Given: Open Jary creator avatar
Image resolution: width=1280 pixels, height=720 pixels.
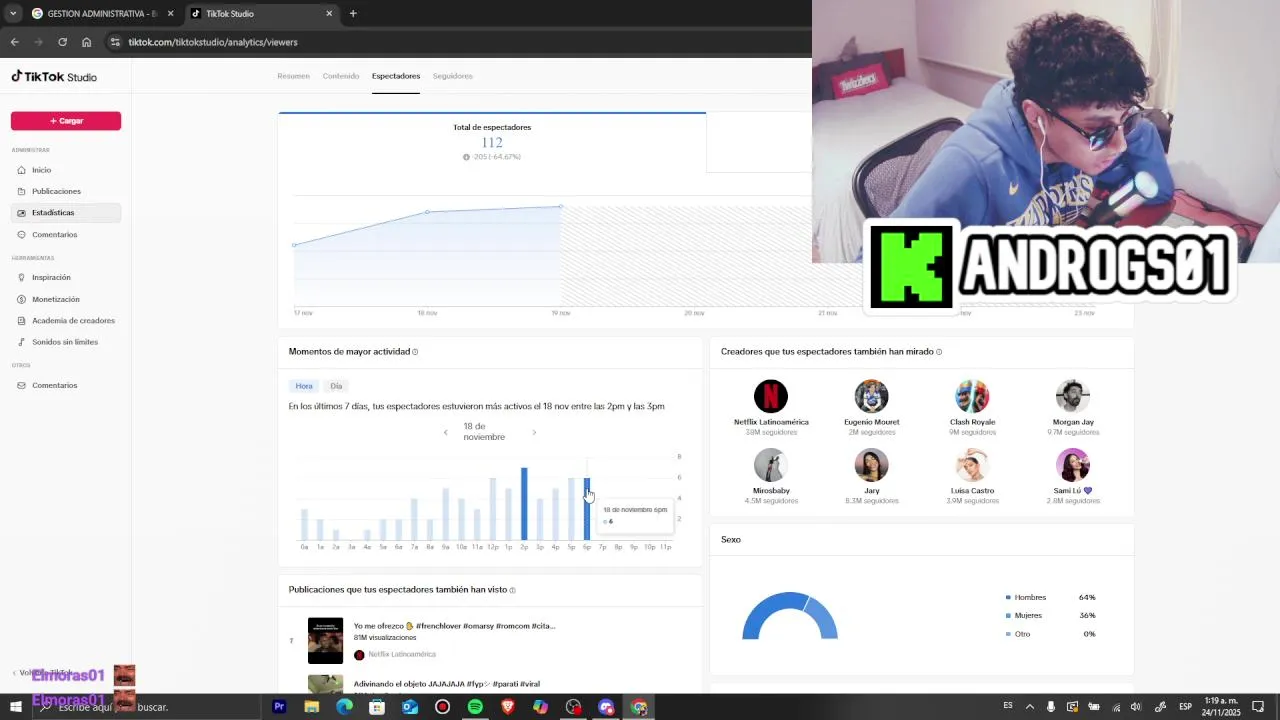Looking at the screenshot, I should click(872, 465).
